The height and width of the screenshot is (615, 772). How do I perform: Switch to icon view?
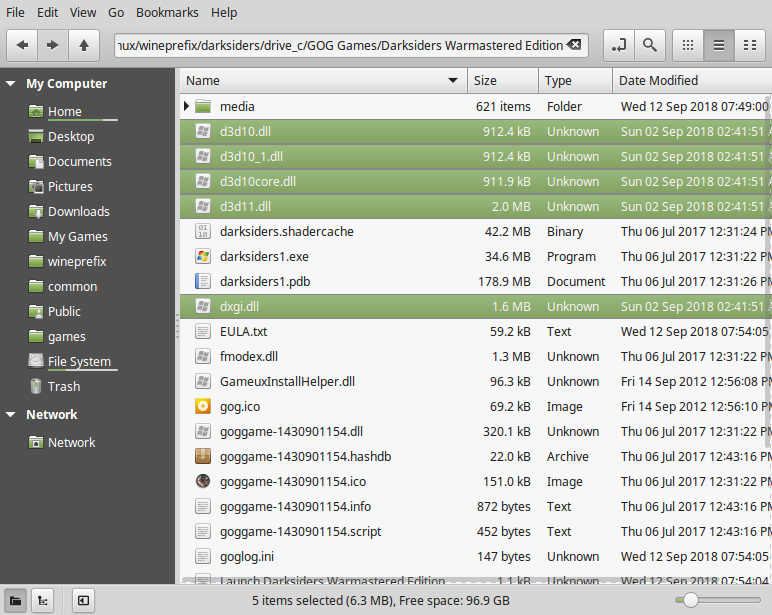point(688,46)
